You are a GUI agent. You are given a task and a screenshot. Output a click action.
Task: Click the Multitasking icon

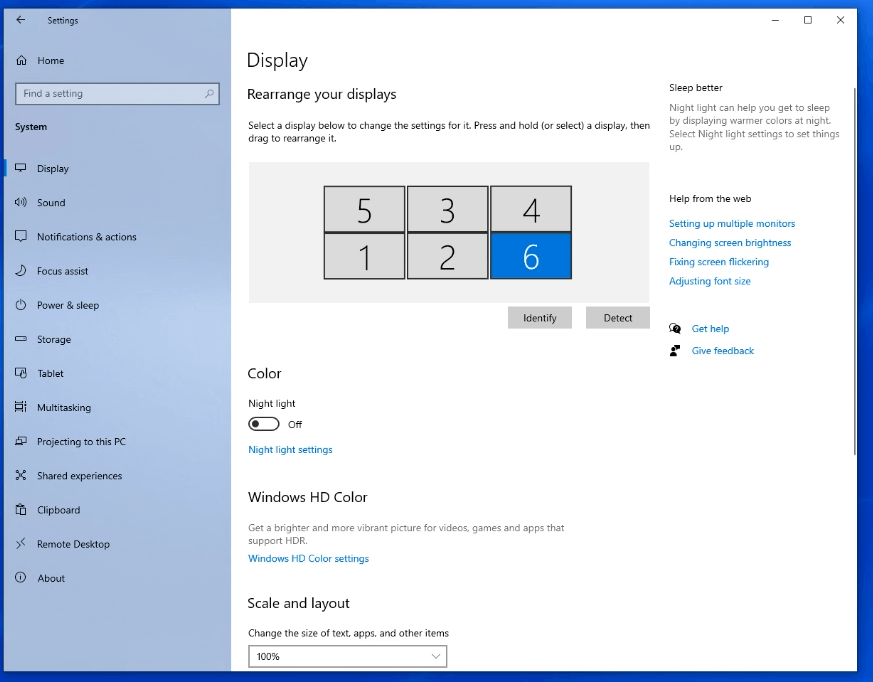coord(21,407)
